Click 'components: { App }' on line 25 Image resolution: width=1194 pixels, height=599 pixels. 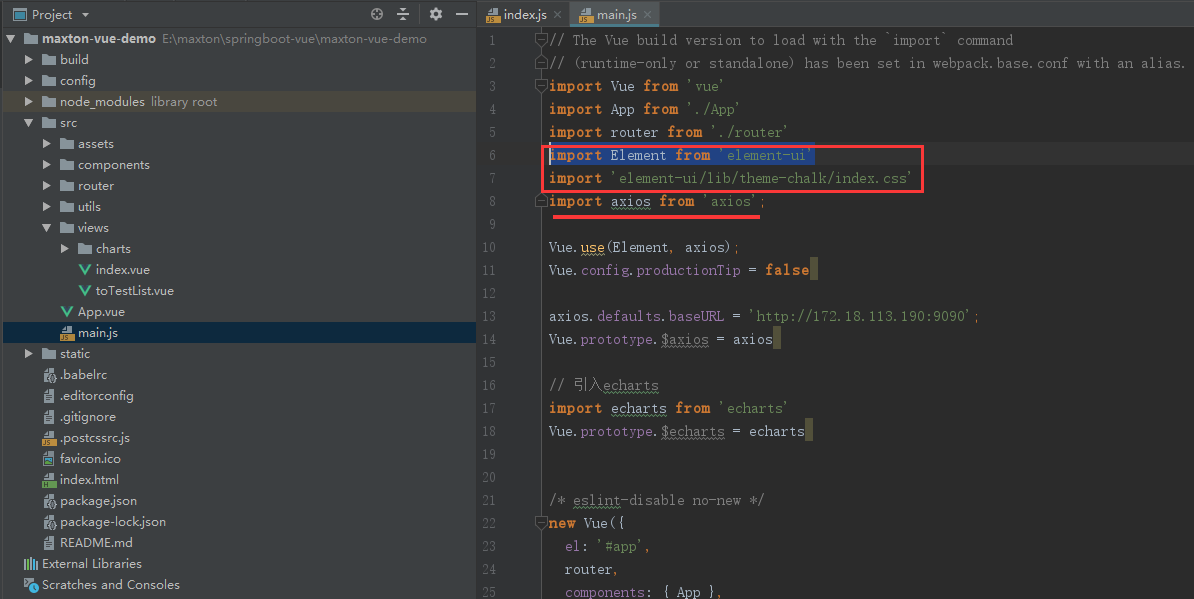[x=641, y=591]
